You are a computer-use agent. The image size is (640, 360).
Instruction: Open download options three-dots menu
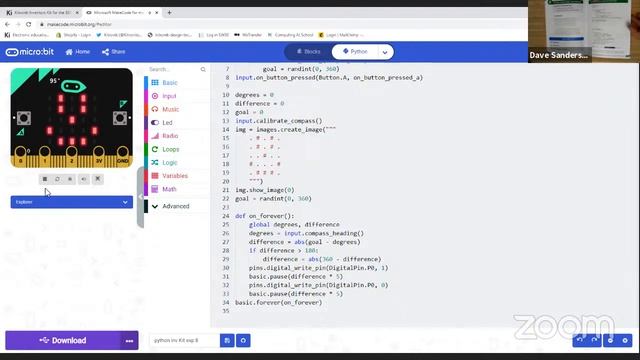[x=129, y=340]
